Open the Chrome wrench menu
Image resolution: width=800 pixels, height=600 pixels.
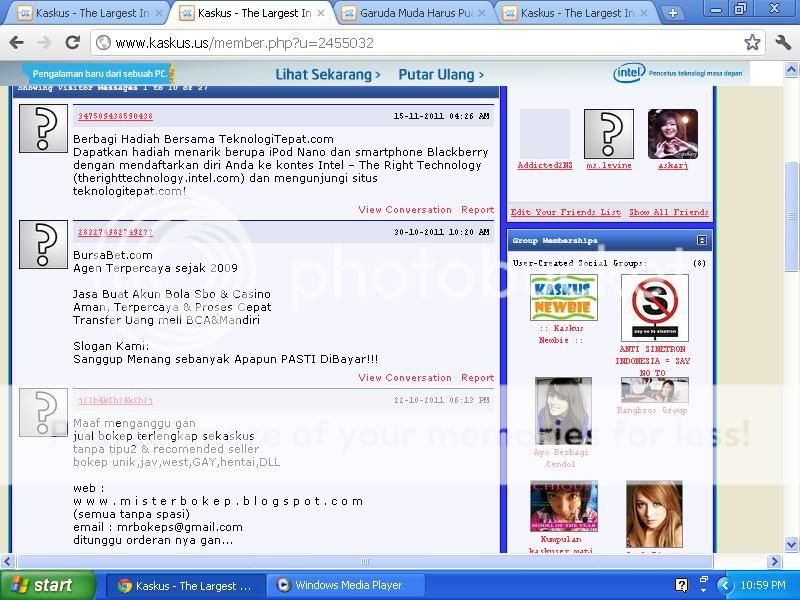coord(783,42)
